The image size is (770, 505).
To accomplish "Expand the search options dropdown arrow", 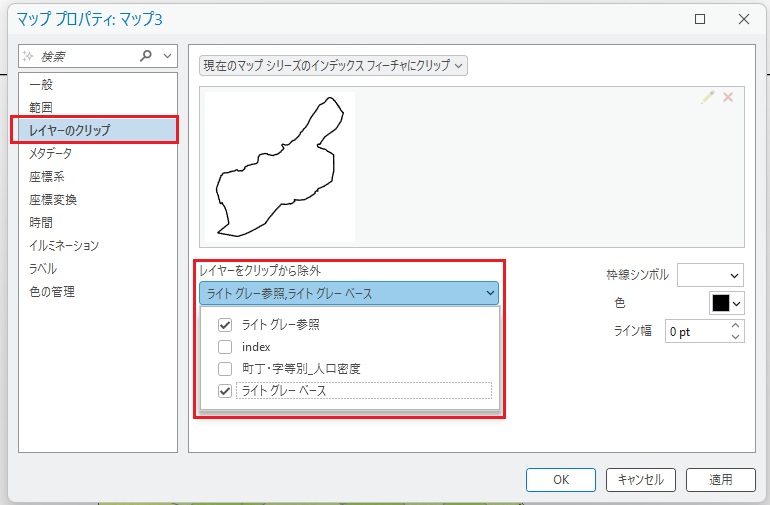I will point(168,57).
